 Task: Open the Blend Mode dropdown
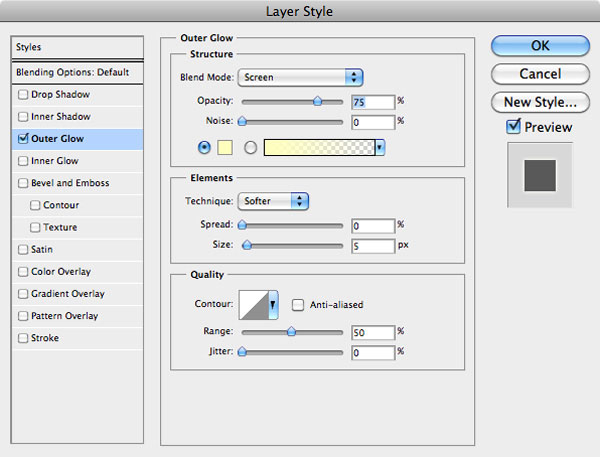coord(299,77)
